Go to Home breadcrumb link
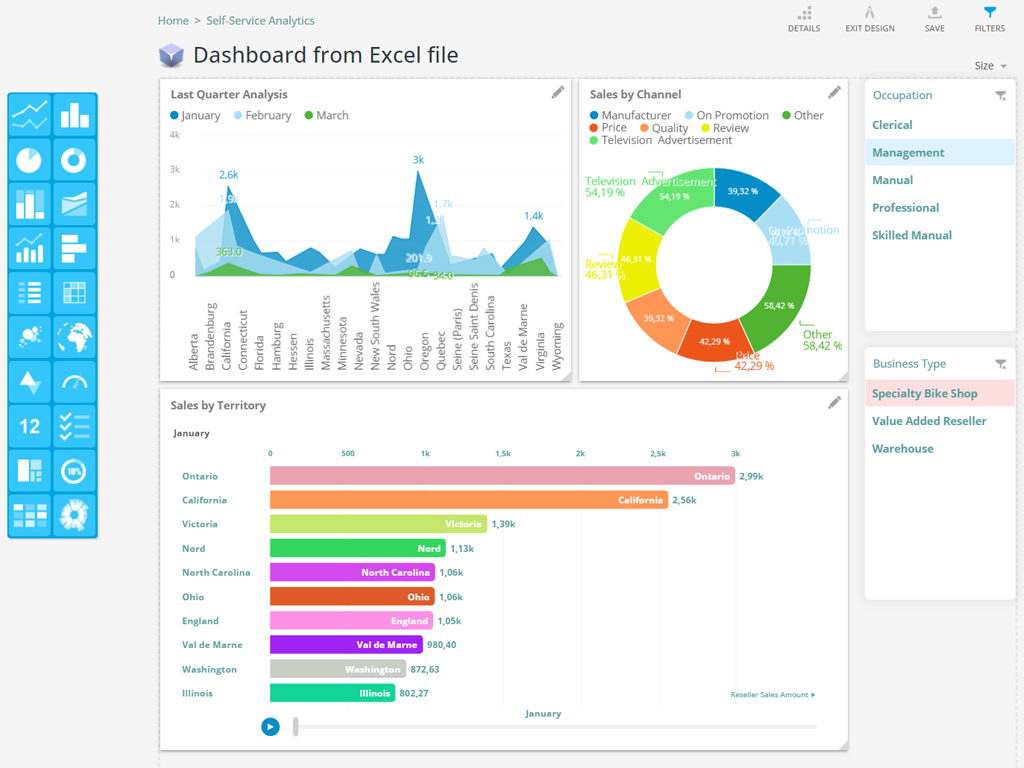The width and height of the screenshot is (1024, 768). click(x=173, y=21)
